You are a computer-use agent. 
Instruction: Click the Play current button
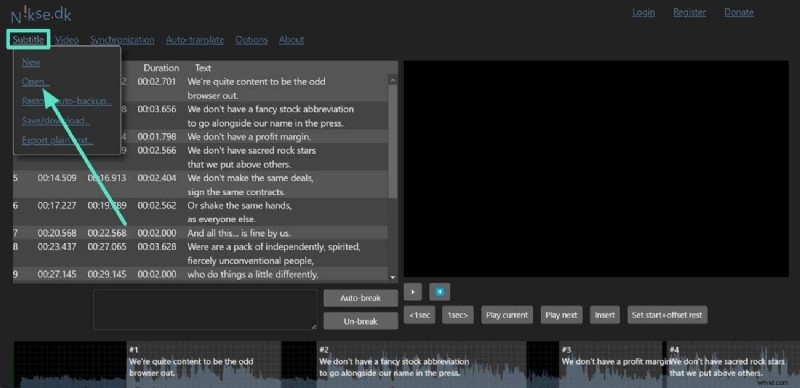(507, 315)
